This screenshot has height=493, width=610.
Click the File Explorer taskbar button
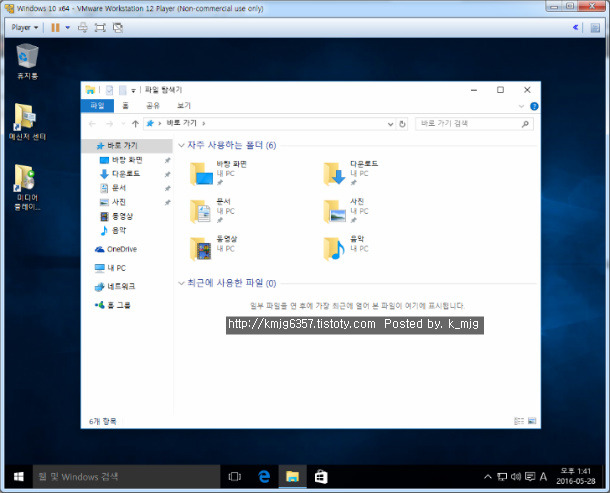click(x=293, y=477)
